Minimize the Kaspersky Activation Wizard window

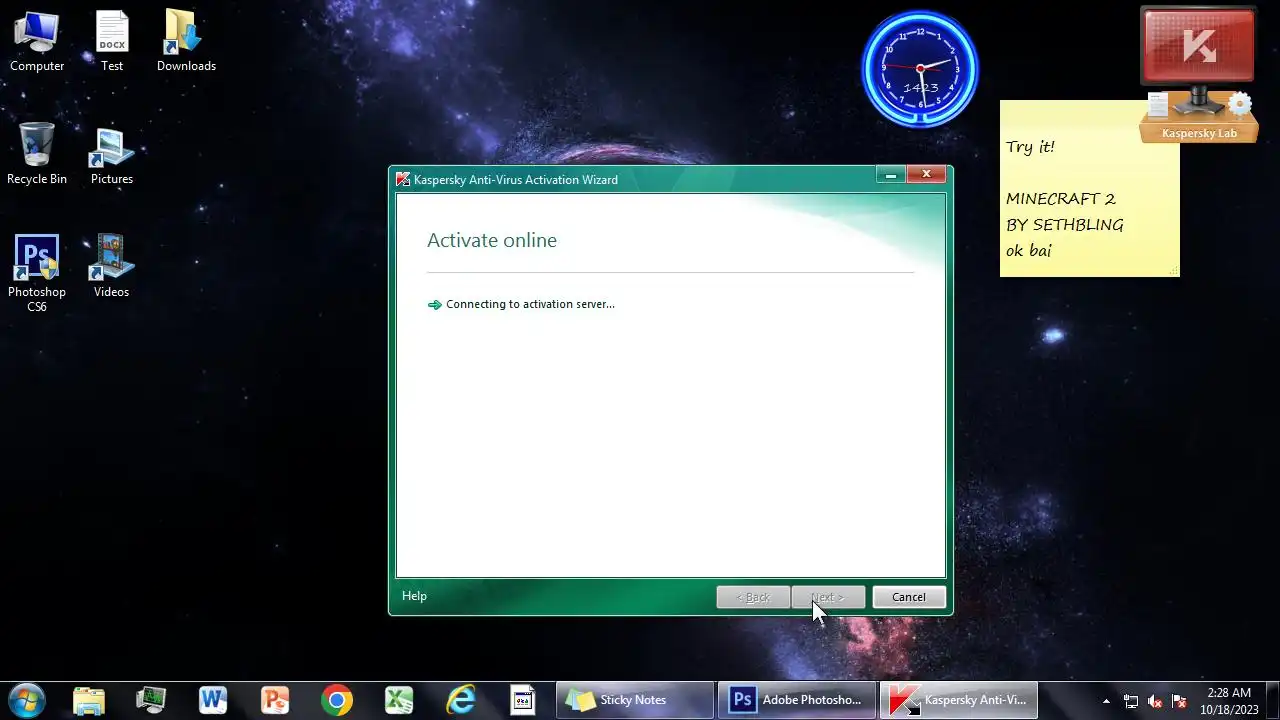click(890, 175)
